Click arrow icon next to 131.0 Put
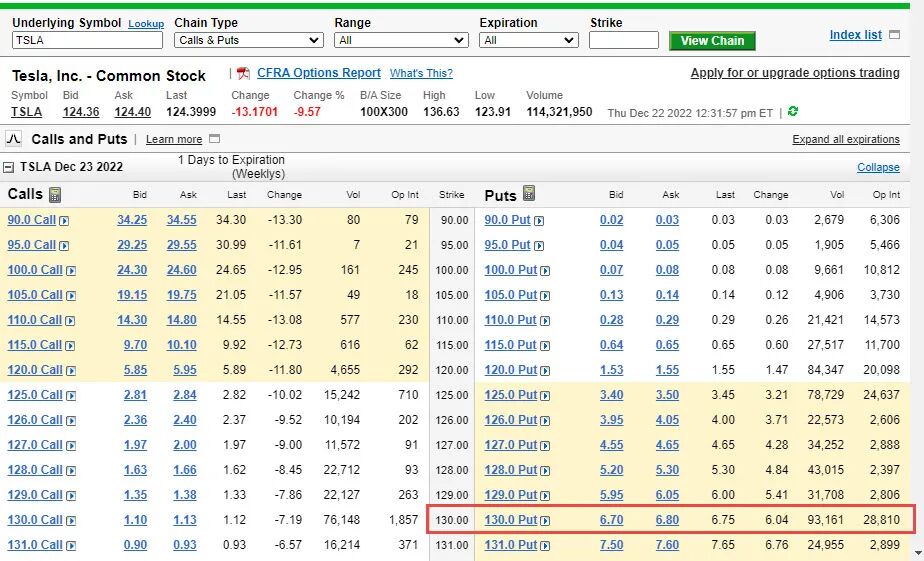 (x=545, y=546)
